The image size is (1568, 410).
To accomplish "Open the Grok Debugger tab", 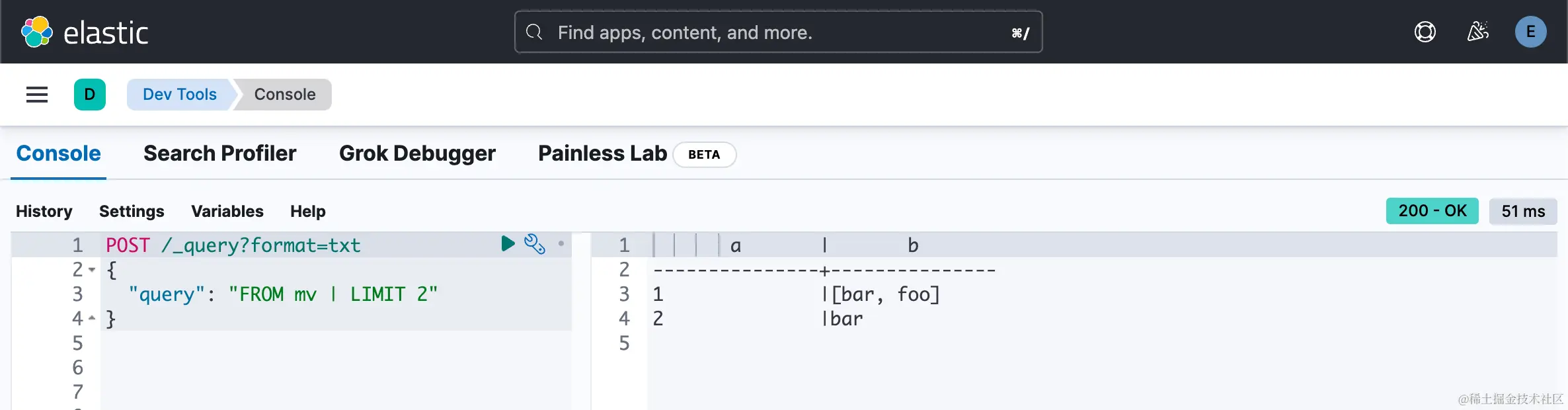I will pos(417,153).
